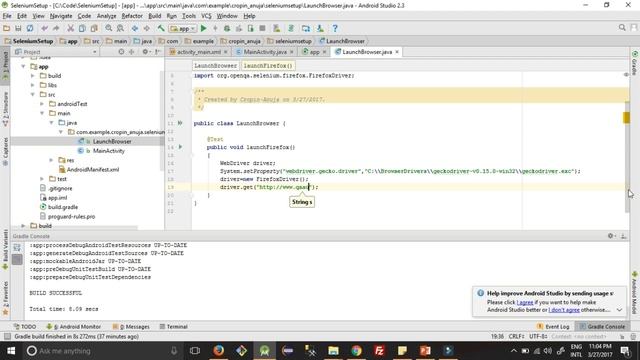Image resolution: width=640 pixels, height=360 pixels.
Task: Click the Gradle Console button in the bottom bar
Action: point(602,327)
